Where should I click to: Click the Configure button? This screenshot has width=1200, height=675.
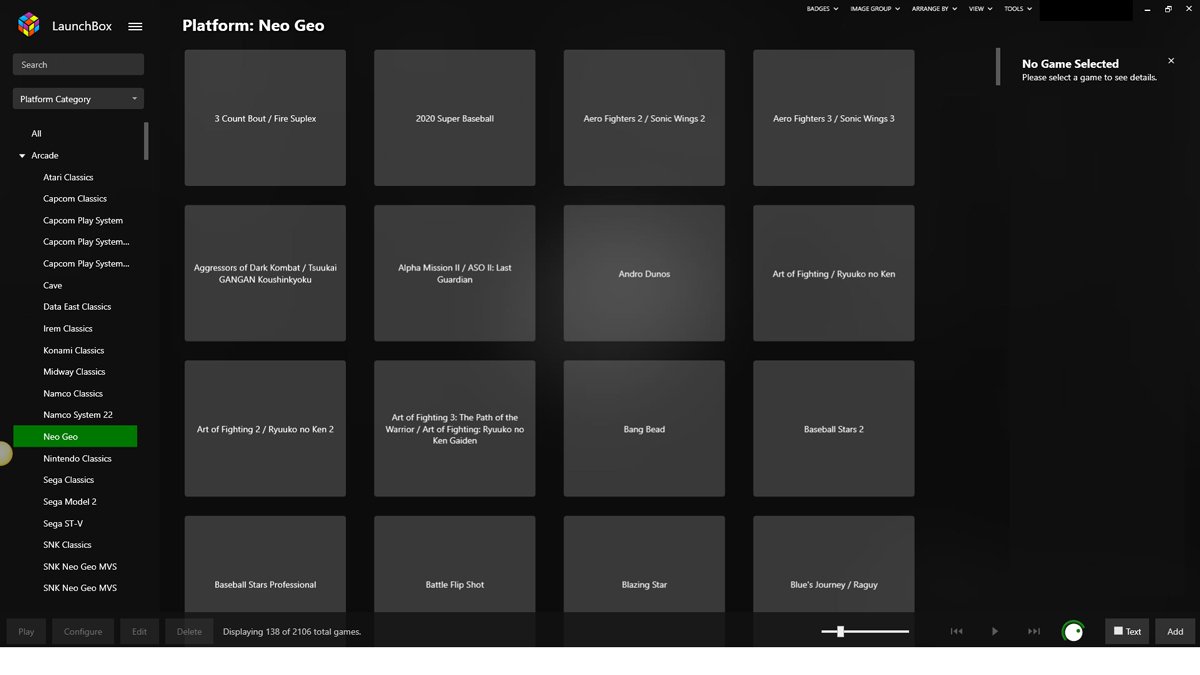pos(83,631)
